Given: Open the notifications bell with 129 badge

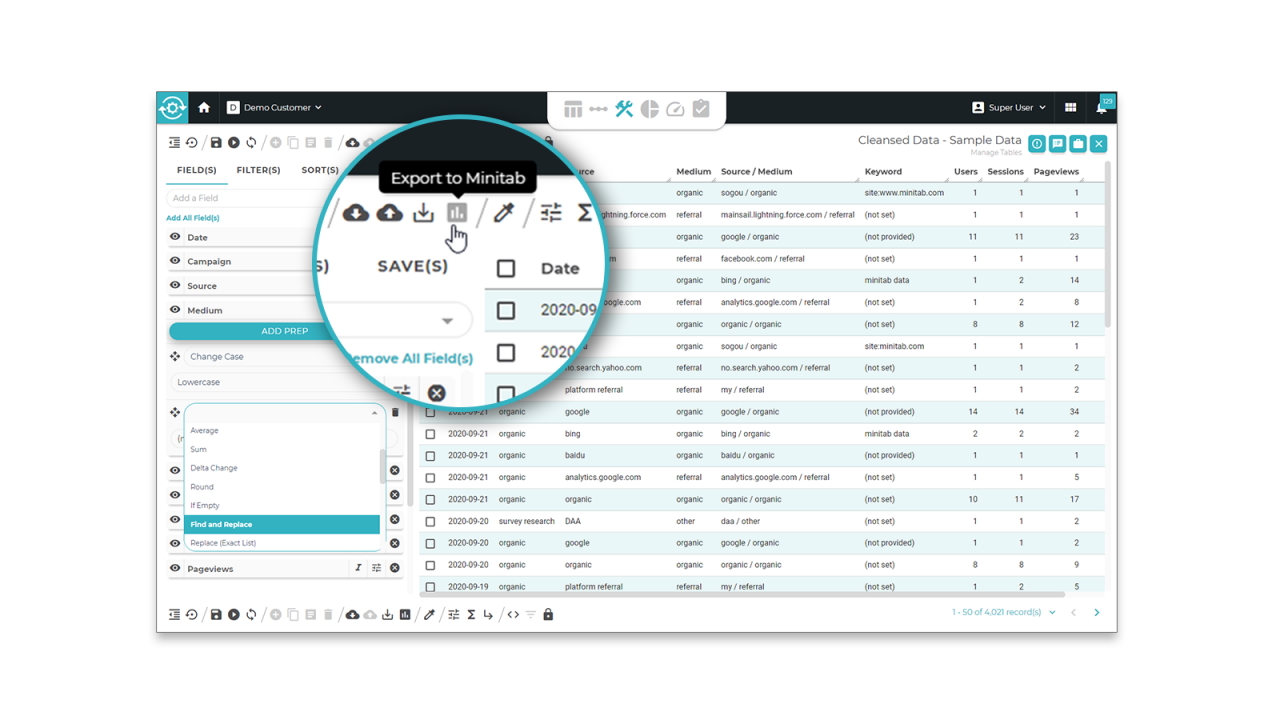Looking at the screenshot, I should pyautogui.click(x=1101, y=107).
